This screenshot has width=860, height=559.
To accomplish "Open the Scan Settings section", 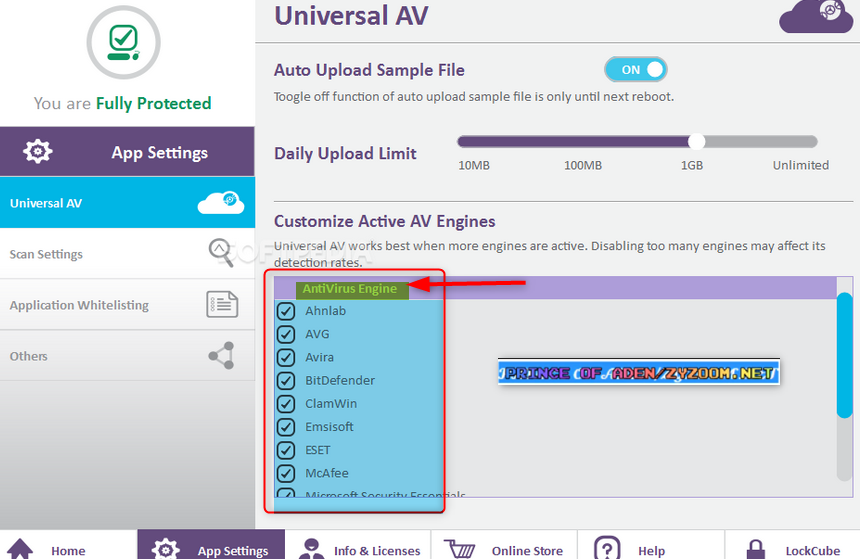I will click(x=127, y=253).
